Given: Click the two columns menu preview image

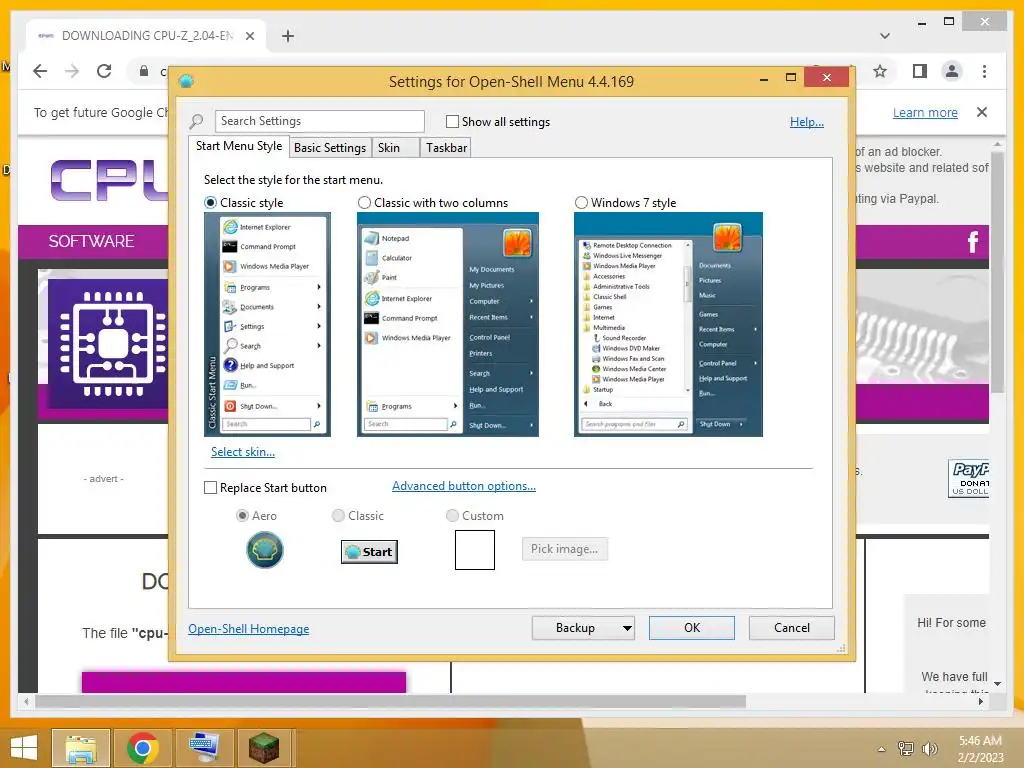Looking at the screenshot, I should [x=448, y=325].
